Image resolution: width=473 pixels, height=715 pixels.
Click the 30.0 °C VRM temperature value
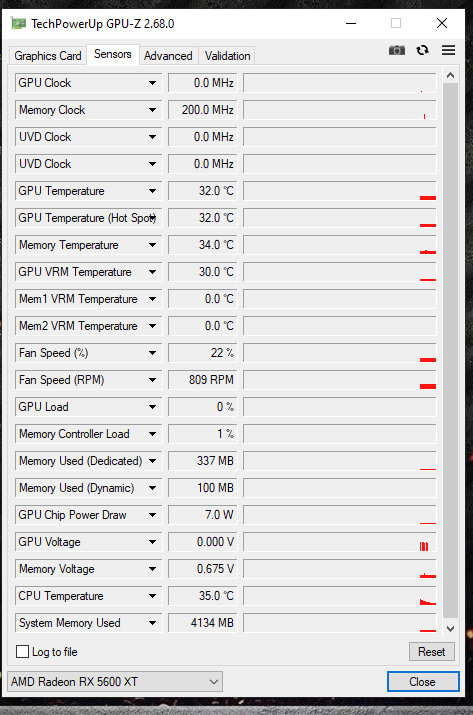203,272
